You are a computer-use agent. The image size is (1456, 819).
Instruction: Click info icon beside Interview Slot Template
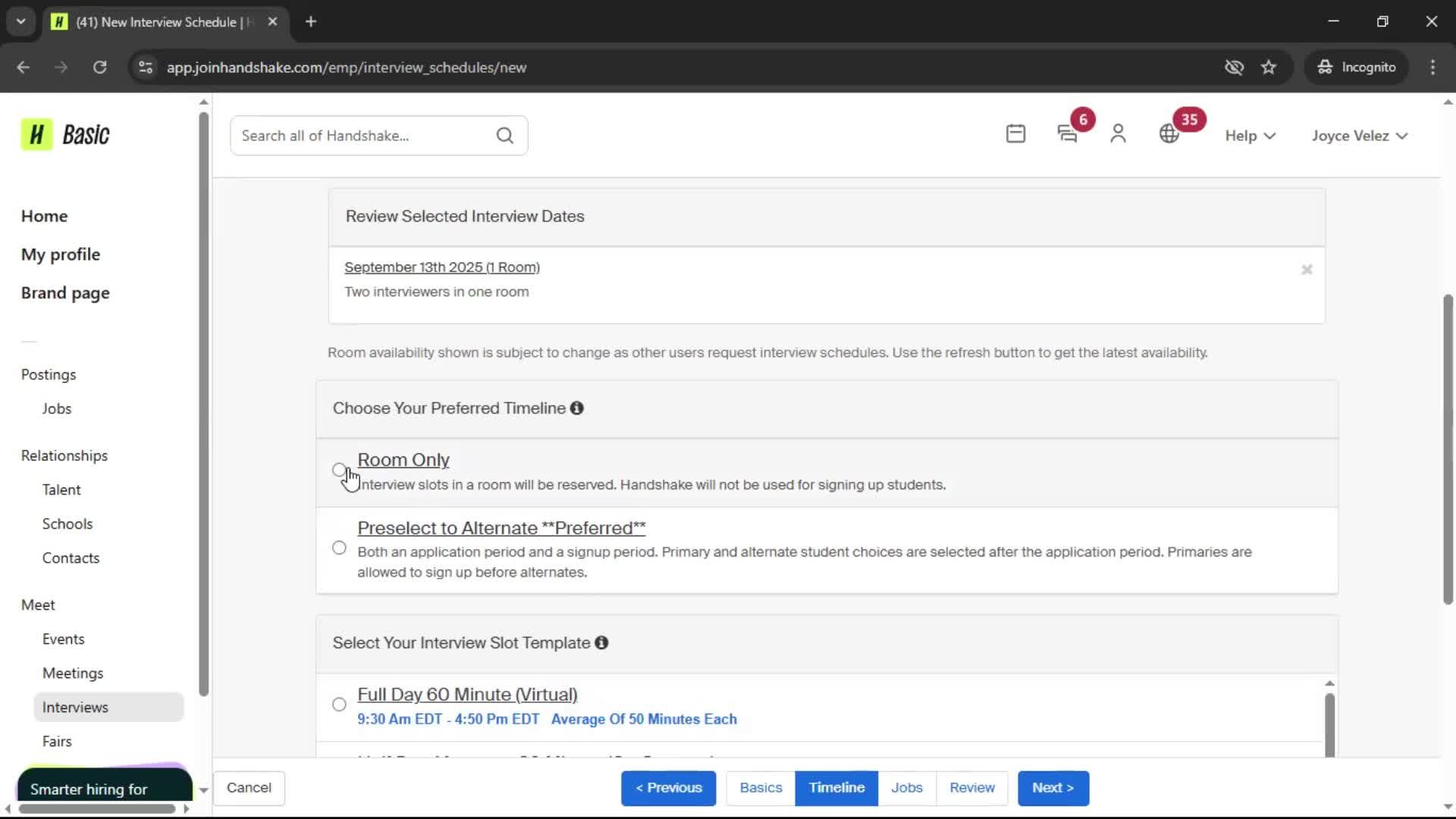pos(601,643)
